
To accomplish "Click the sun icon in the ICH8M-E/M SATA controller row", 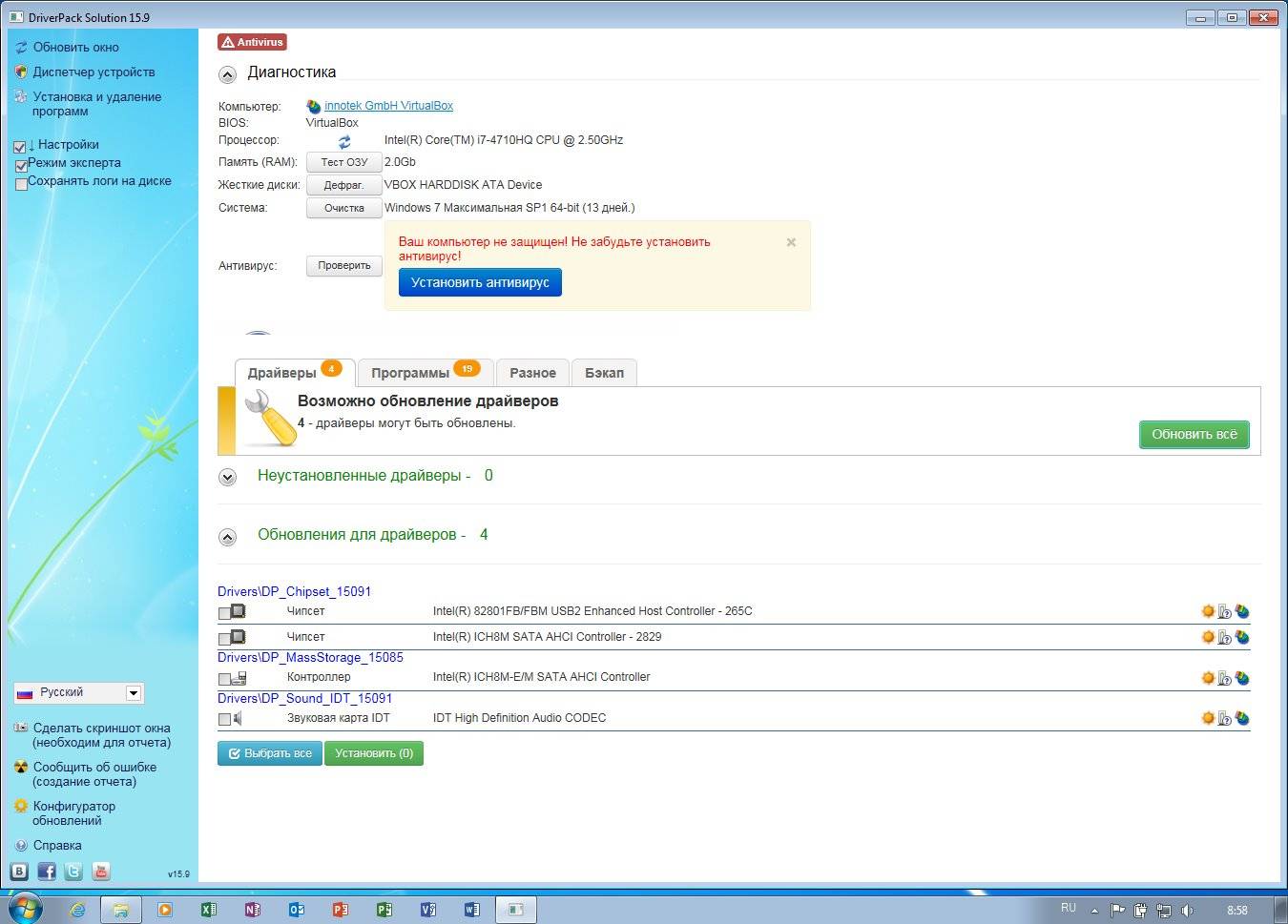I will (1208, 678).
